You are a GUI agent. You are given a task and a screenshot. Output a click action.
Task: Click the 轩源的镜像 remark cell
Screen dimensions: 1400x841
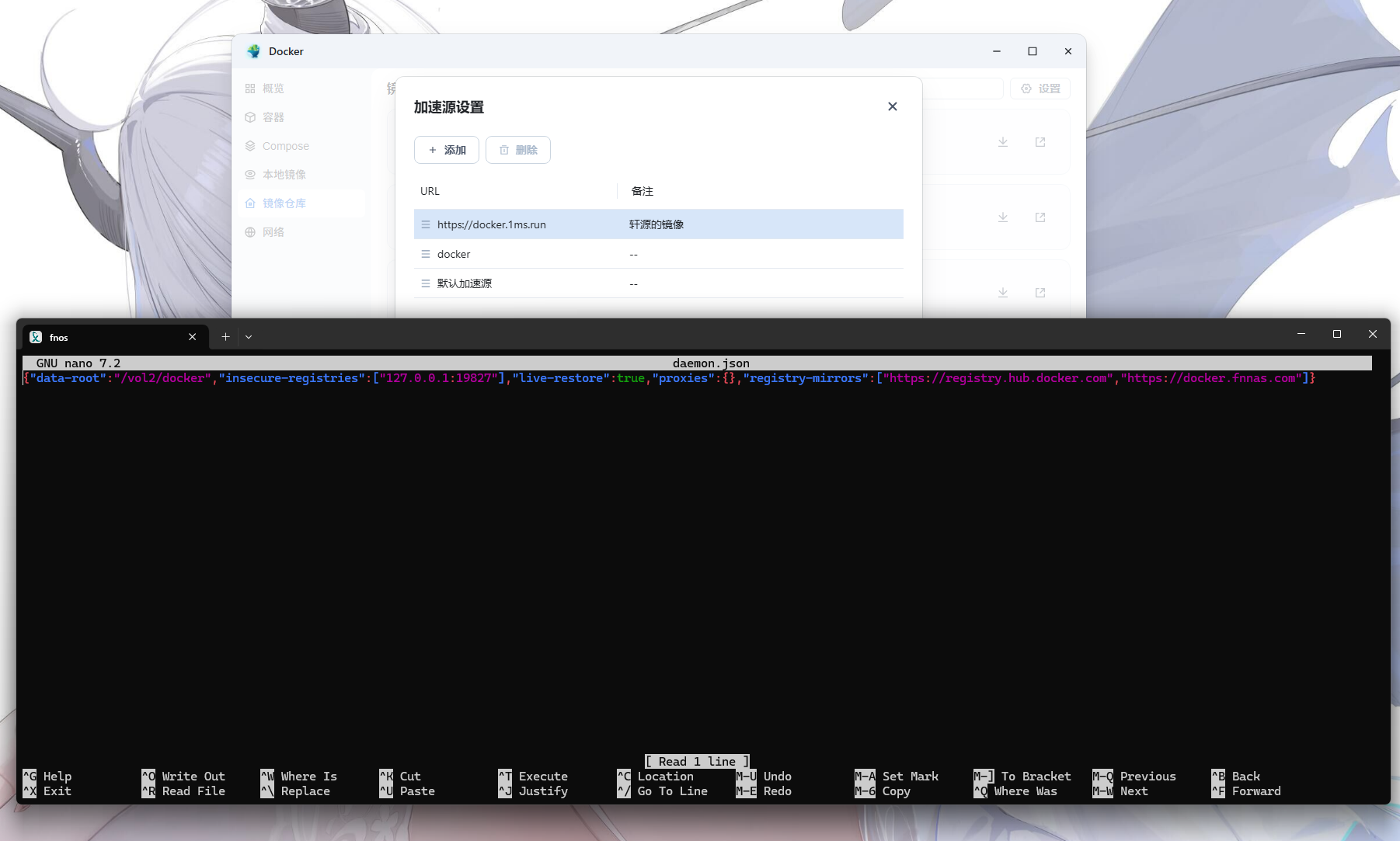(656, 224)
